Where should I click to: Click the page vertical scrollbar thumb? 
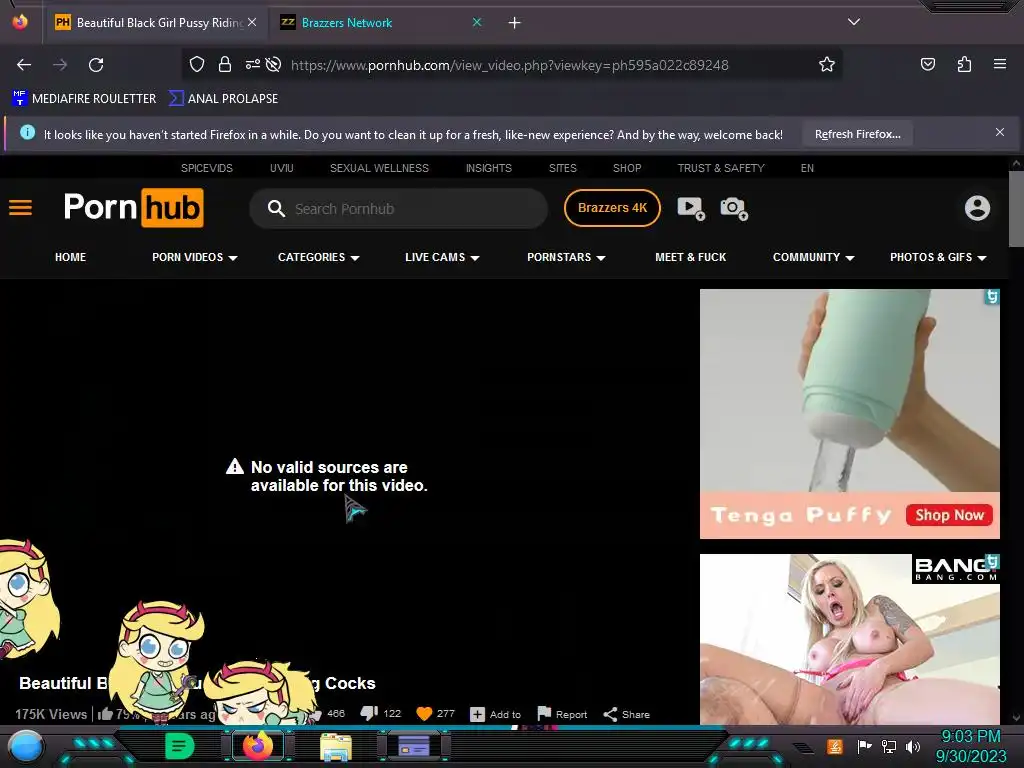tap(1016, 209)
